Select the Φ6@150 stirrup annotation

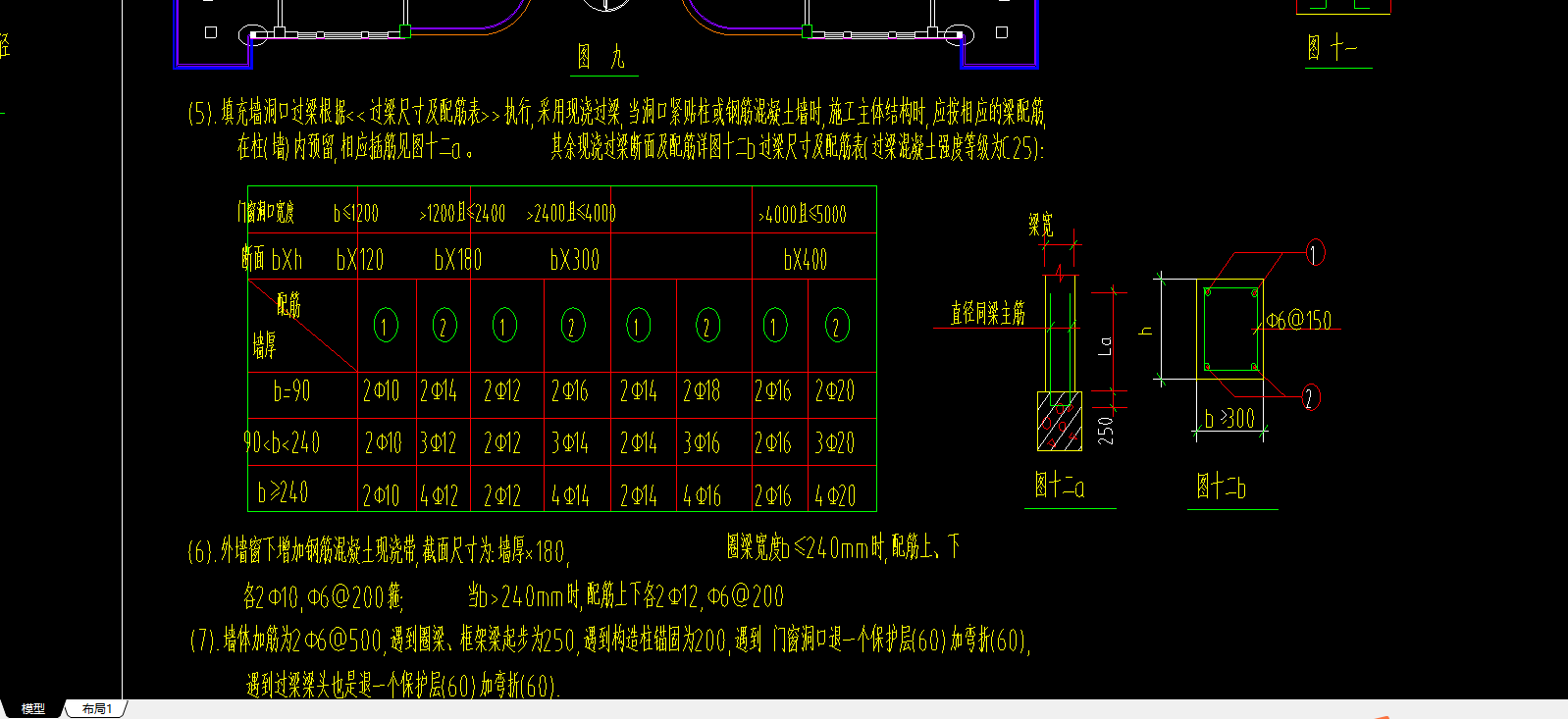[1299, 320]
